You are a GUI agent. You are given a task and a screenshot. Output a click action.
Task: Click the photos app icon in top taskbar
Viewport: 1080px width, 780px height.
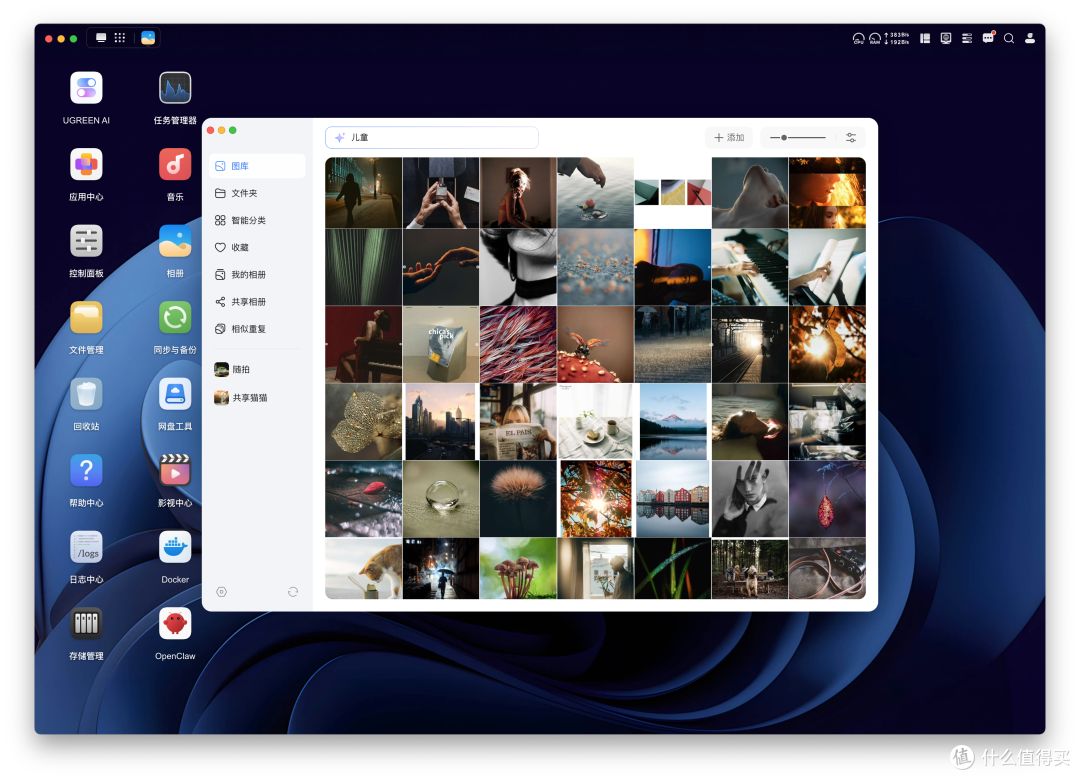coord(148,38)
